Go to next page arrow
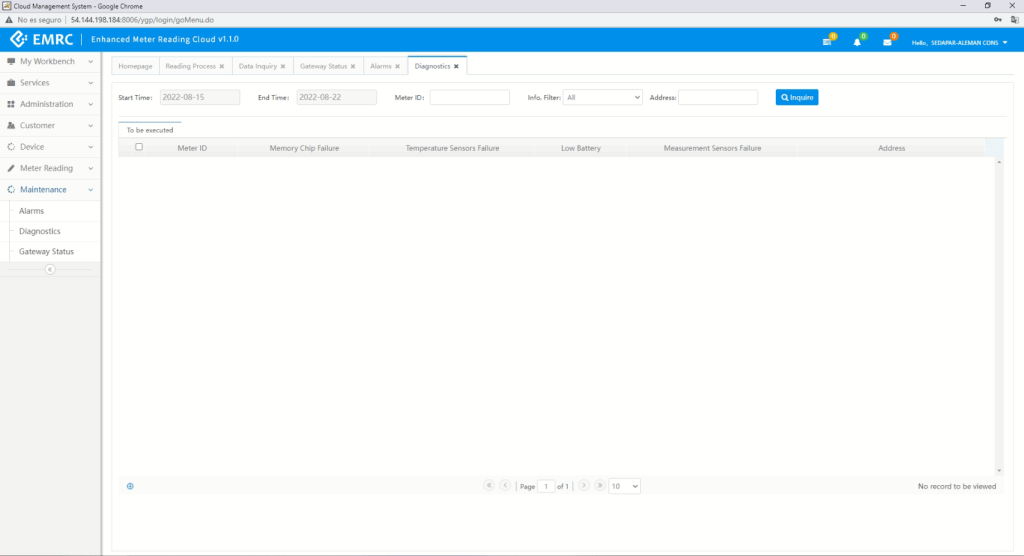Viewport: 1024px width, 556px height. (x=583, y=485)
